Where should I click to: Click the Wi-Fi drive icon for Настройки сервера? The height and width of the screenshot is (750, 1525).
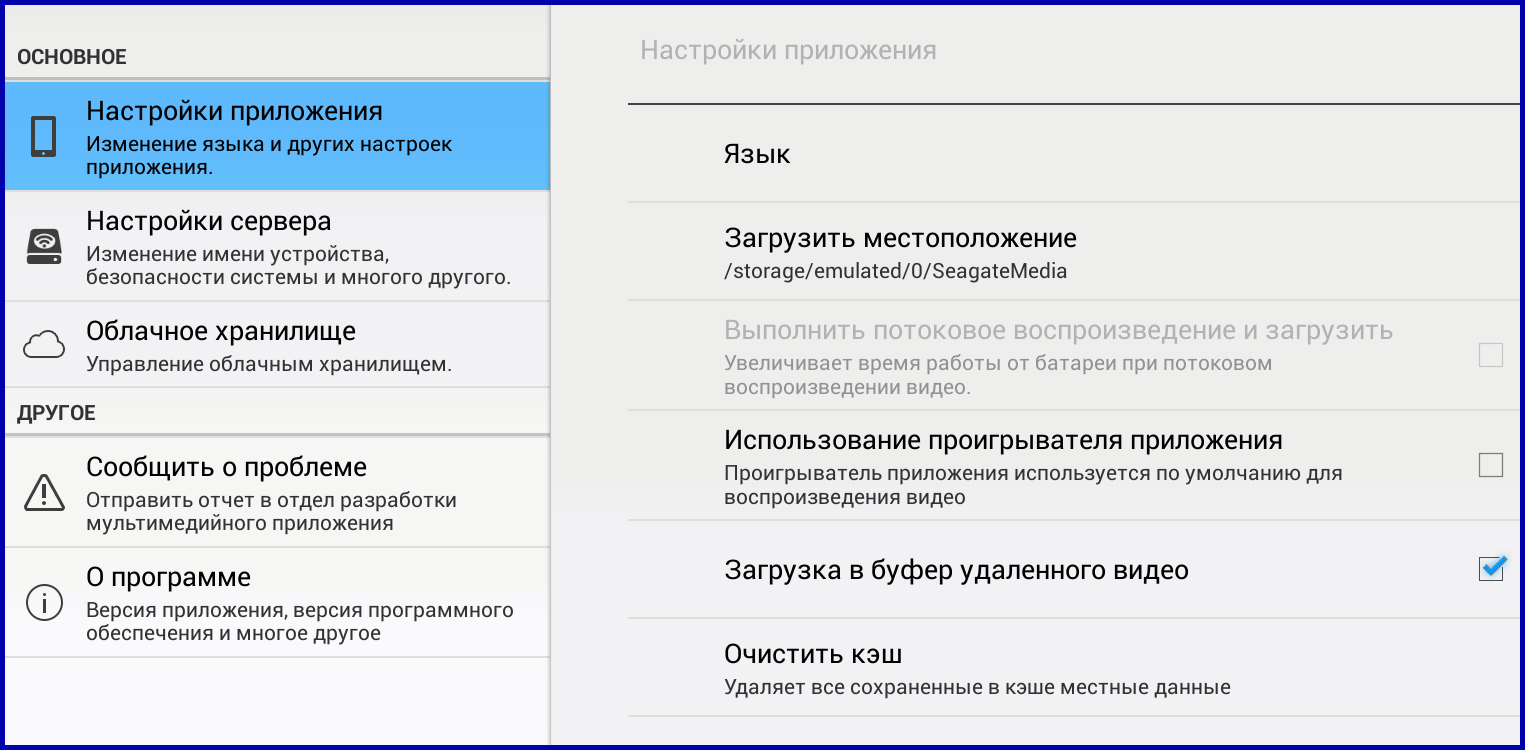43,246
